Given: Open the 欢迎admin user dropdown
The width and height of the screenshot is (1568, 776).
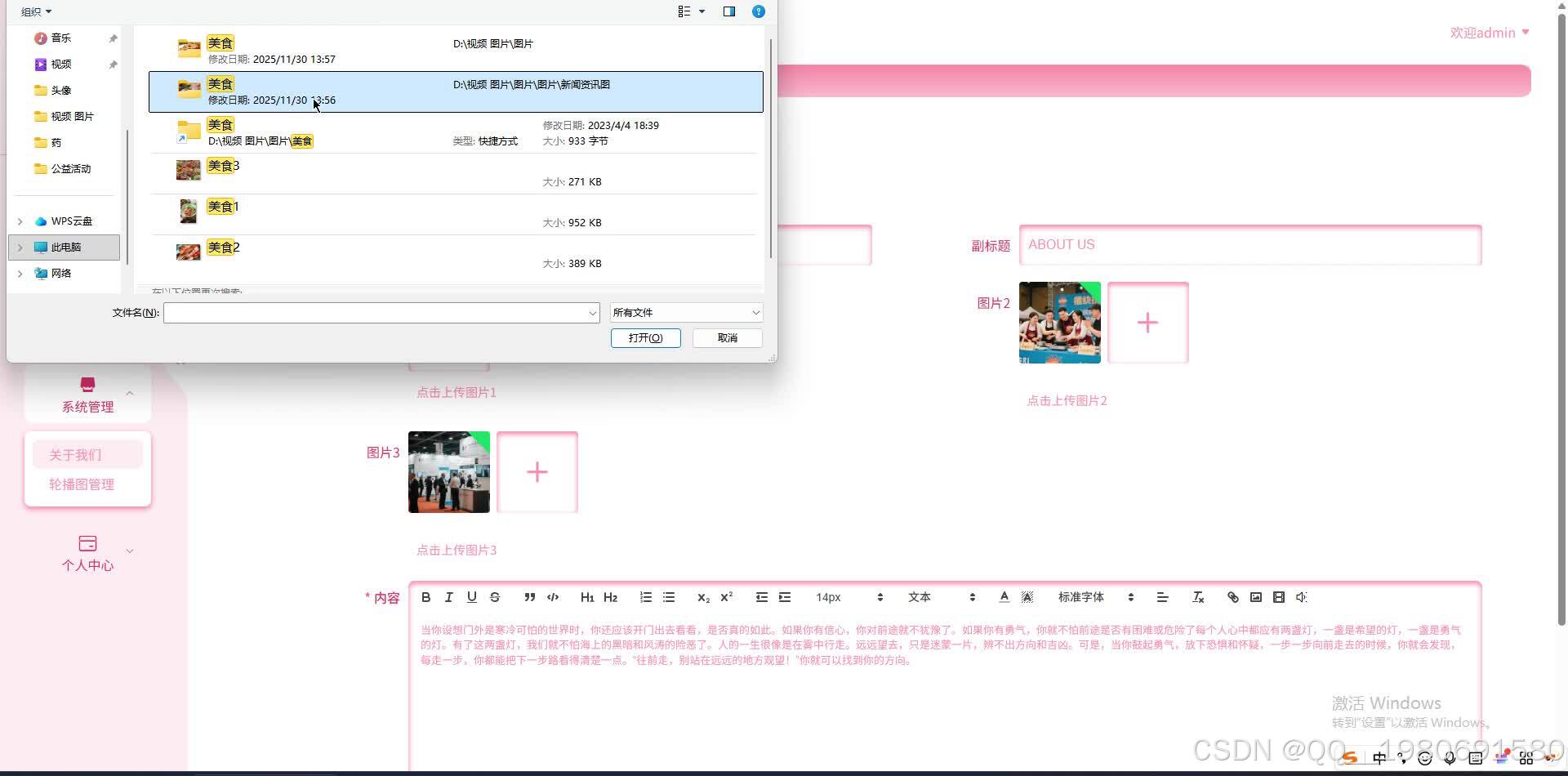Looking at the screenshot, I should point(1490,33).
